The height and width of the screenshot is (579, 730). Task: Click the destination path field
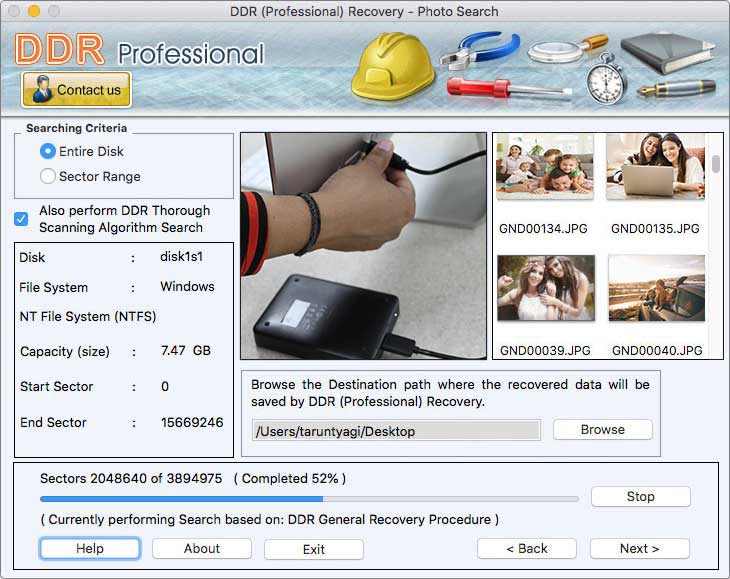396,431
